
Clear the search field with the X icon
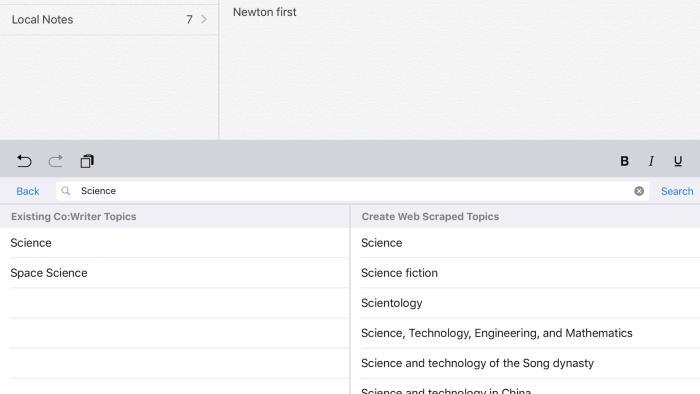[x=639, y=191]
